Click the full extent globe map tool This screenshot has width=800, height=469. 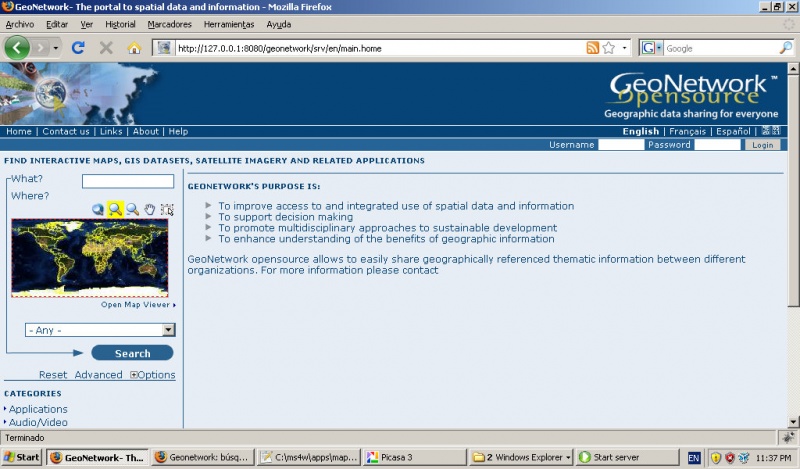pos(98,209)
